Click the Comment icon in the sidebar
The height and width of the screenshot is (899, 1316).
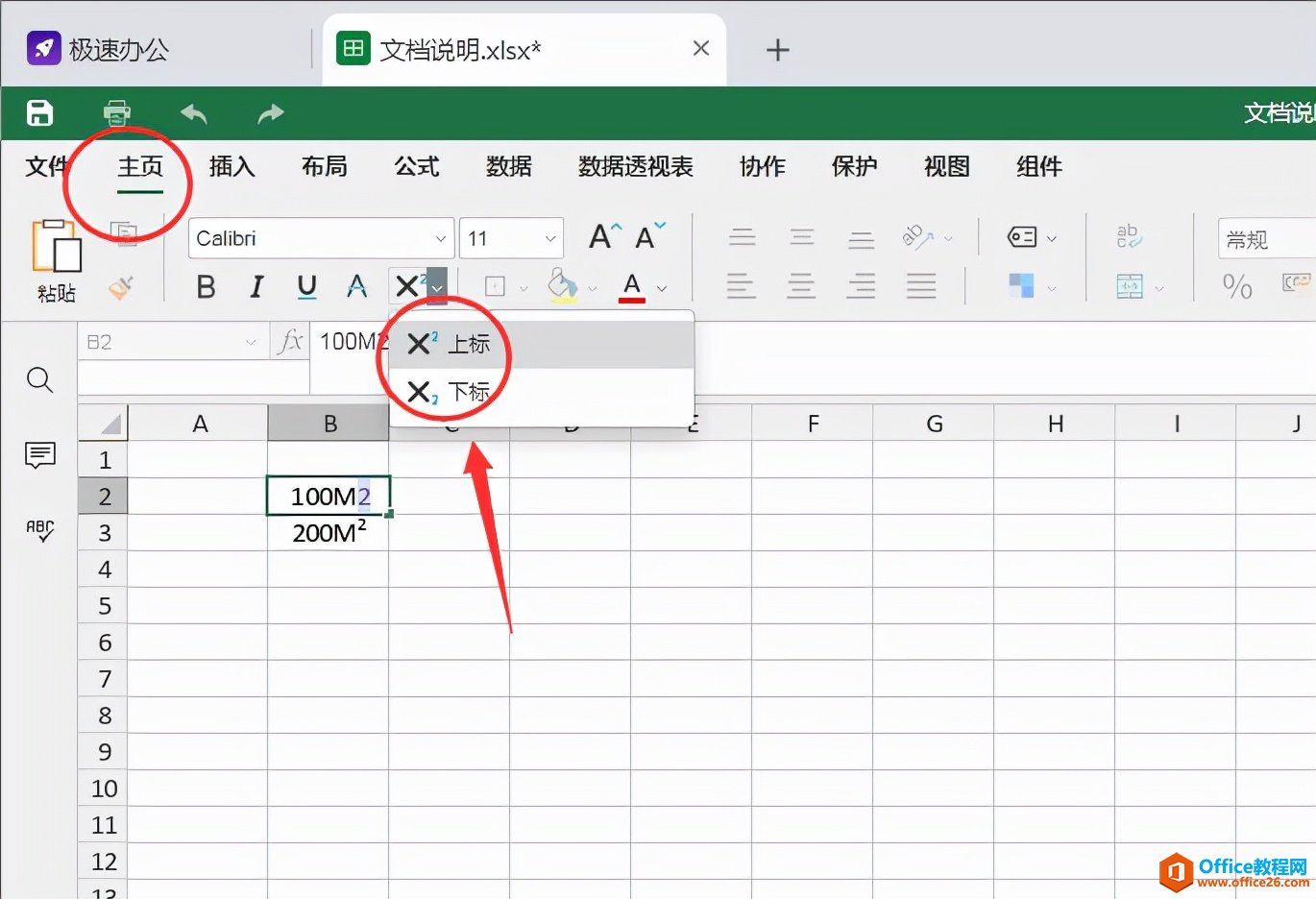coord(39,456)
